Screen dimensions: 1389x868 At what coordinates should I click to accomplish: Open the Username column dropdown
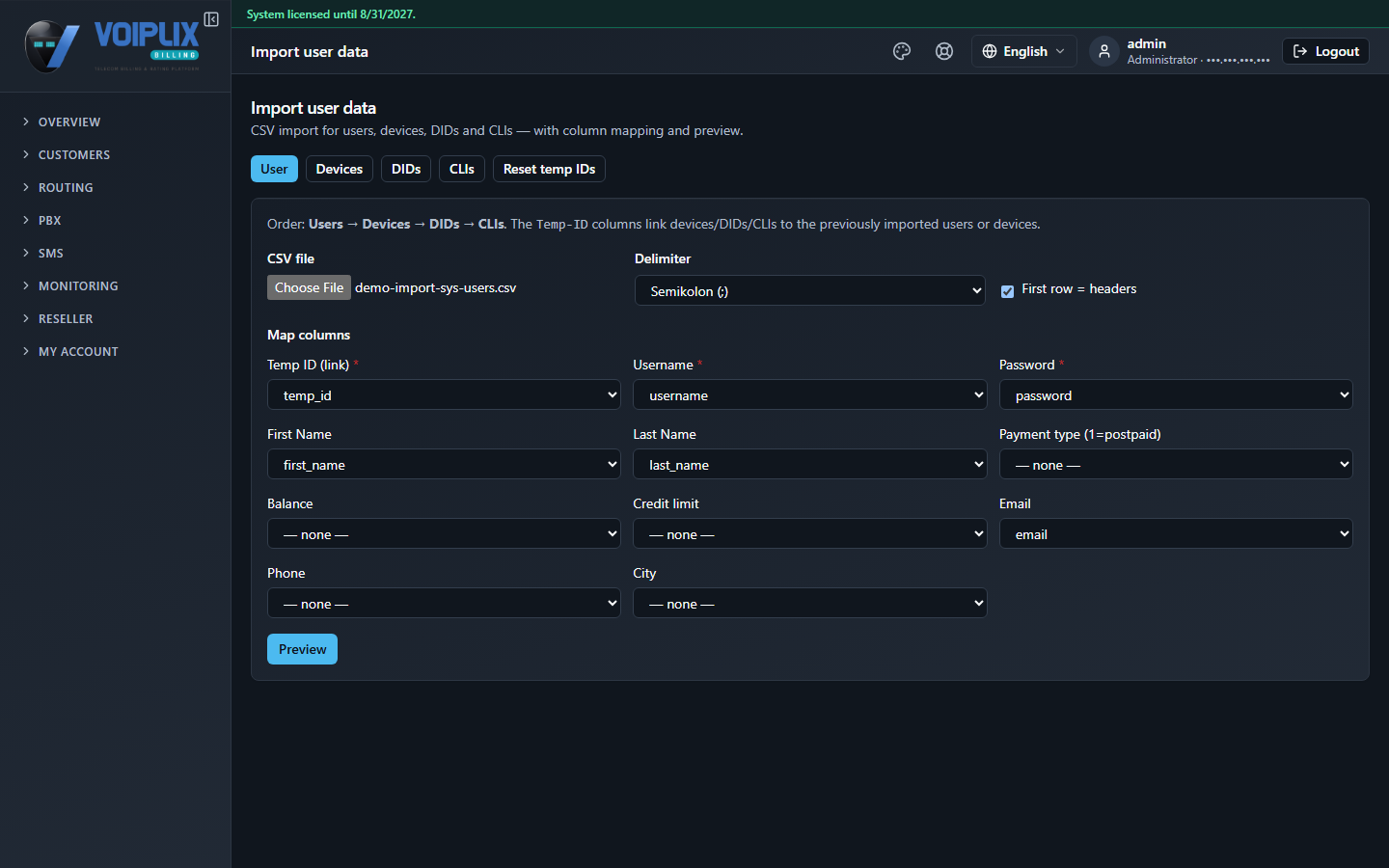tap(809, 394)
